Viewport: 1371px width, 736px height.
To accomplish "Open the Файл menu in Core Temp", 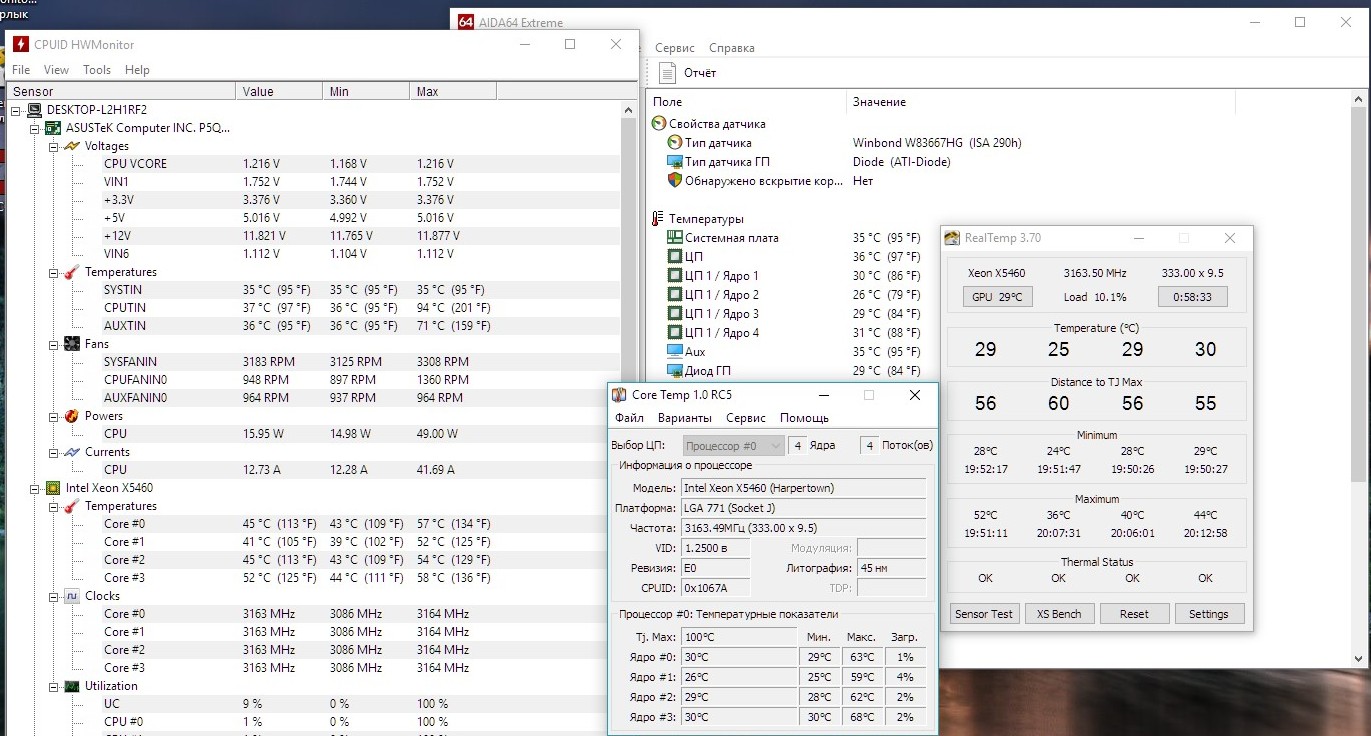I will (630, 418).
